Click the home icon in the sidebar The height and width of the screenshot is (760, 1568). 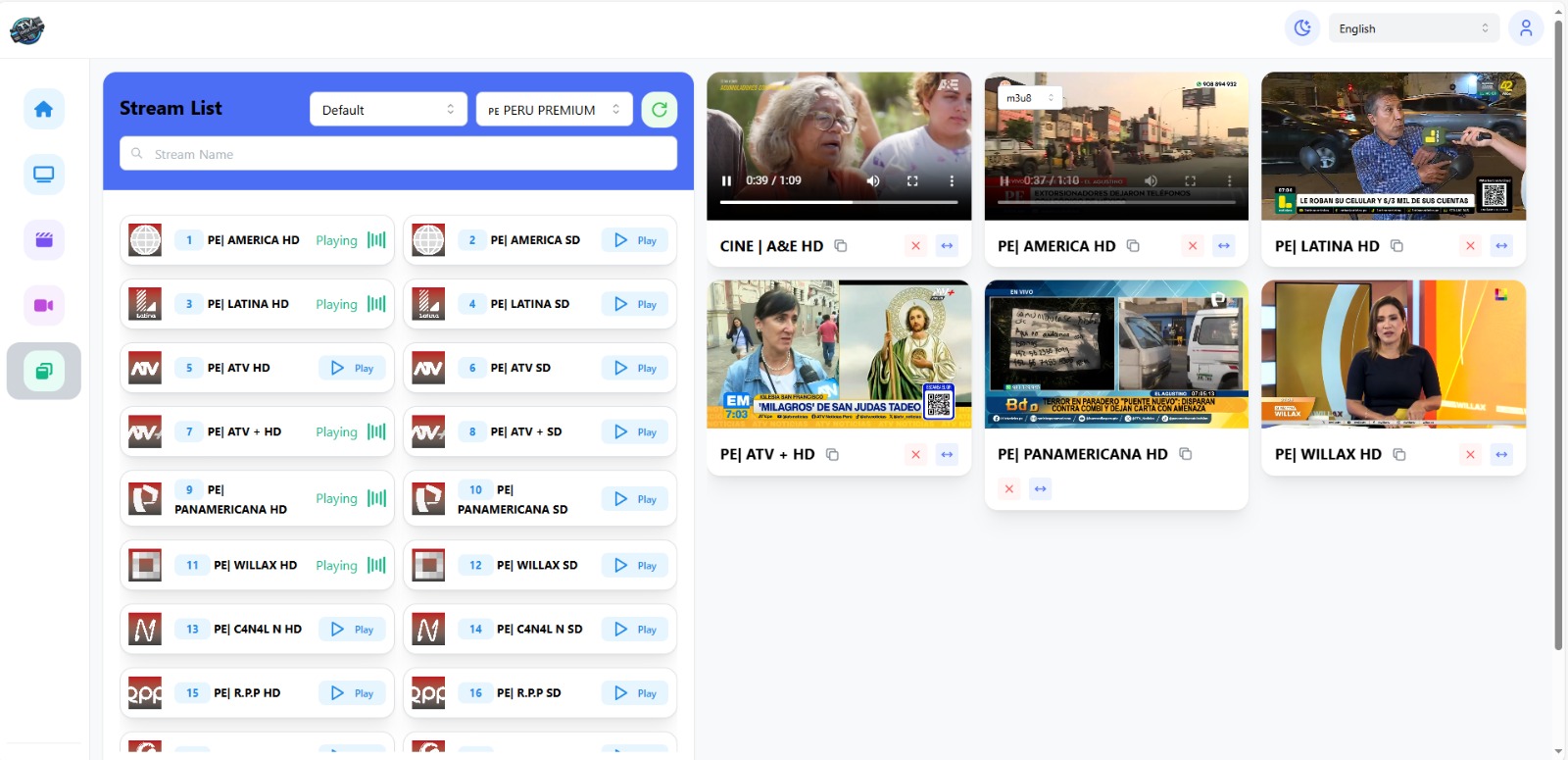click(44, 109)
